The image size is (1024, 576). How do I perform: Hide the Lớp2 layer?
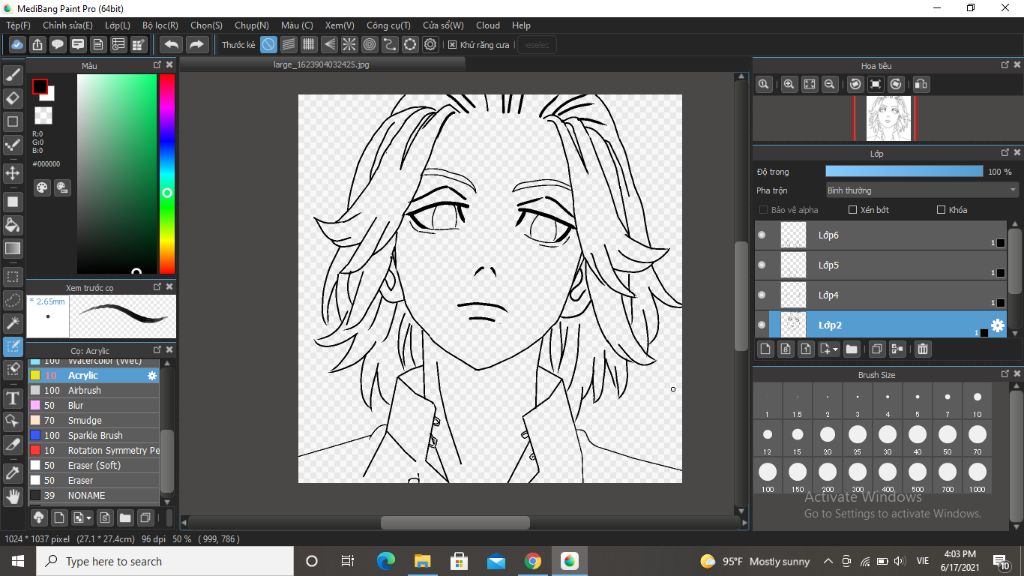click(x=761, y=325)
